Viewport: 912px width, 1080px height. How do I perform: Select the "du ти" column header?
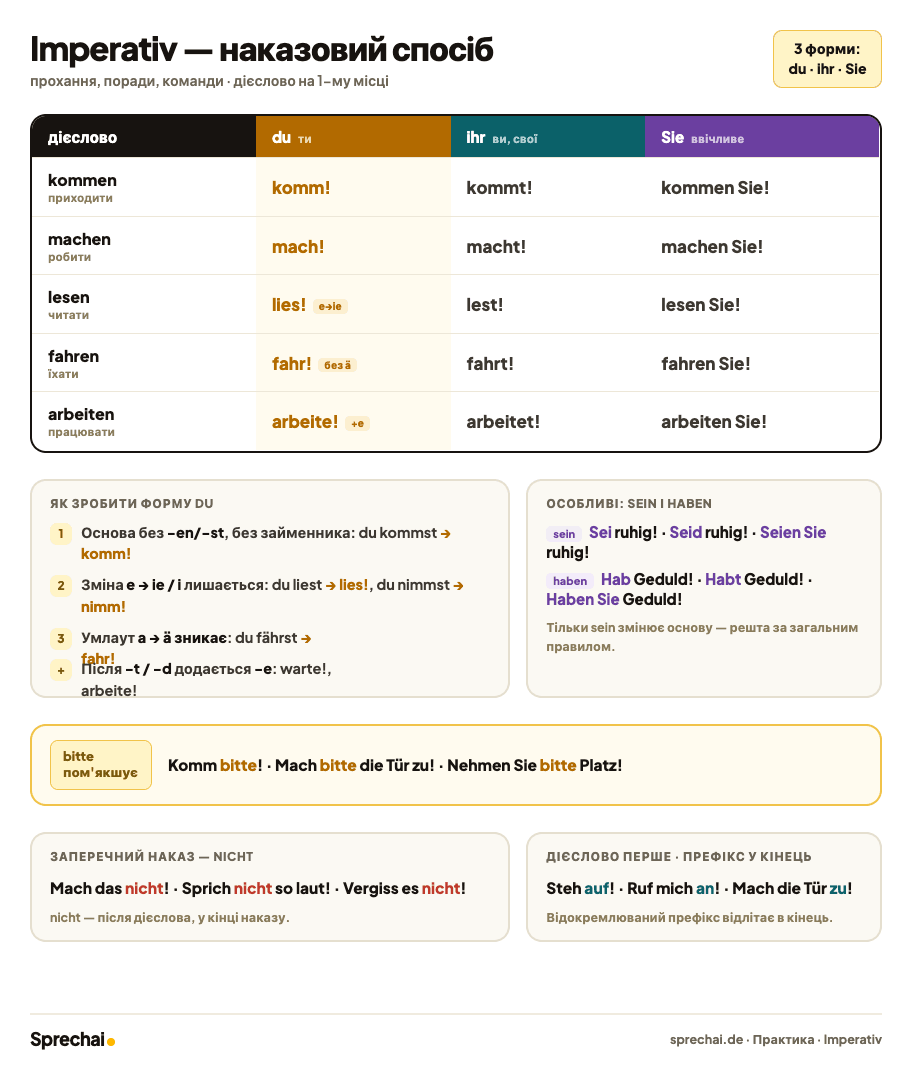353,137
